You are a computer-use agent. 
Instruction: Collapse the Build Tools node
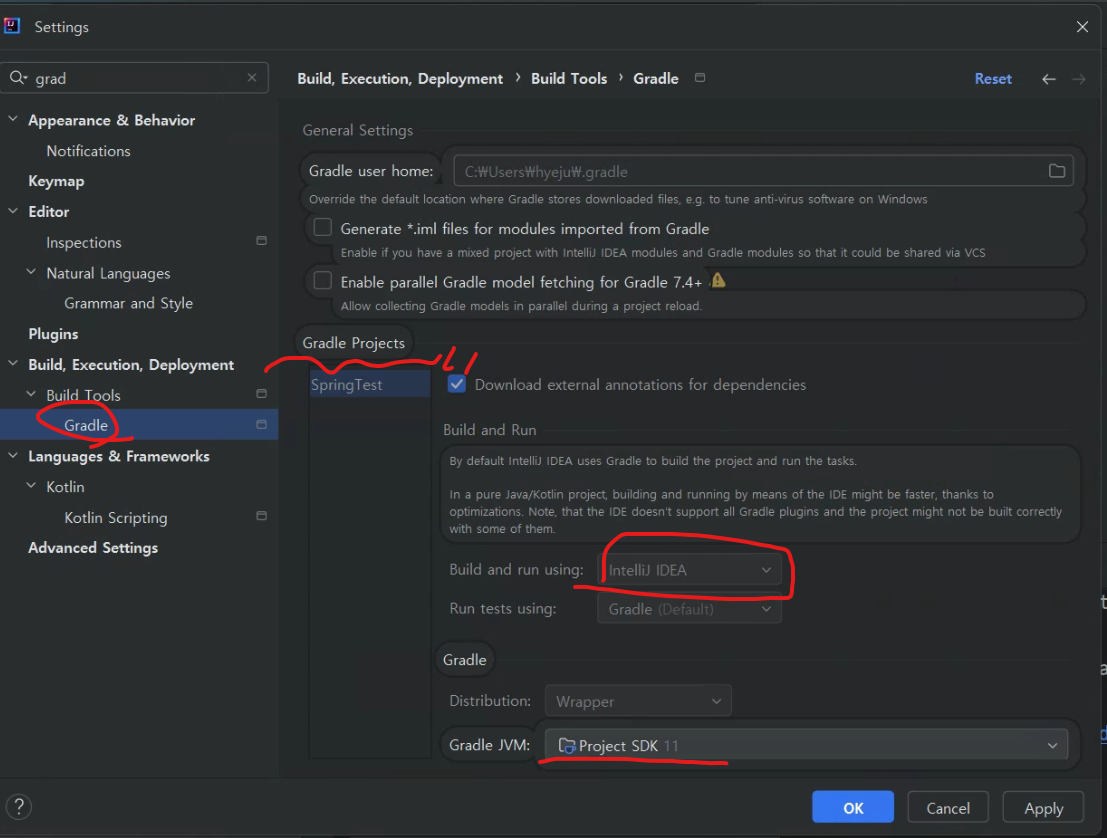pyautogui.click(x=31, y=394)
